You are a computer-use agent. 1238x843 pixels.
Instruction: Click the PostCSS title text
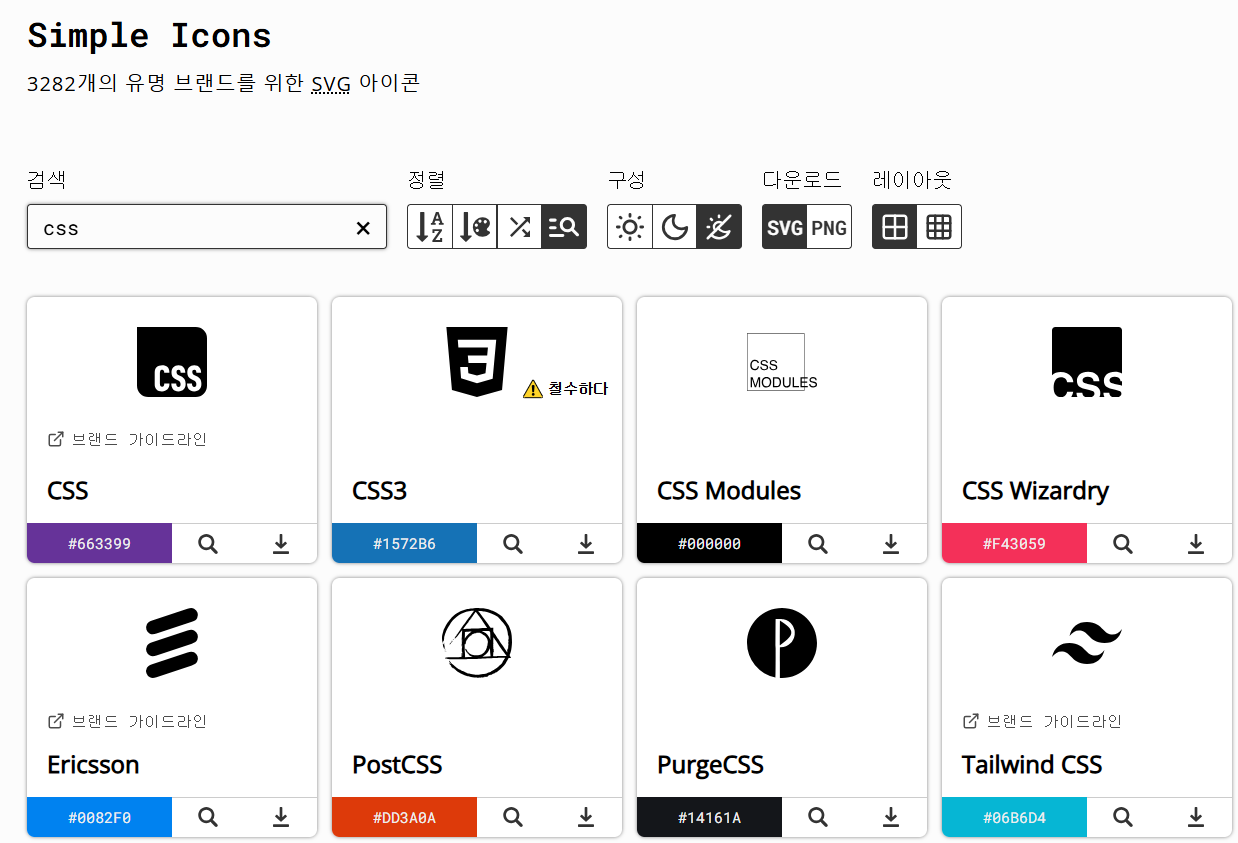pos(397,765)
